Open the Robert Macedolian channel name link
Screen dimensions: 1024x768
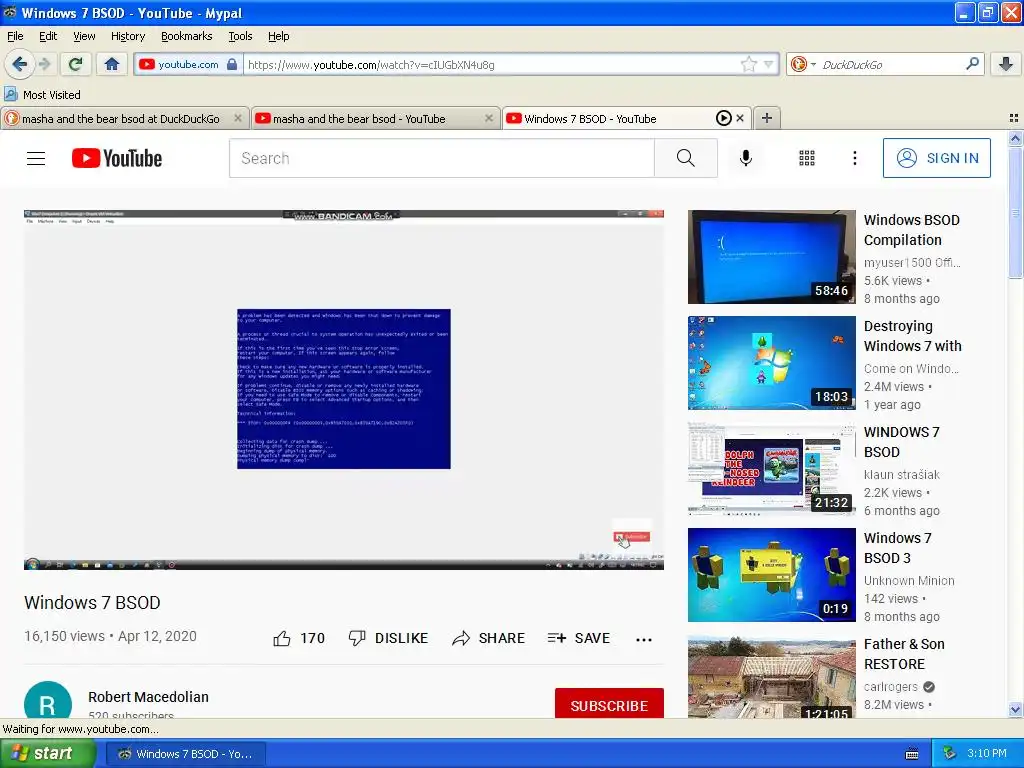[148, 697]
